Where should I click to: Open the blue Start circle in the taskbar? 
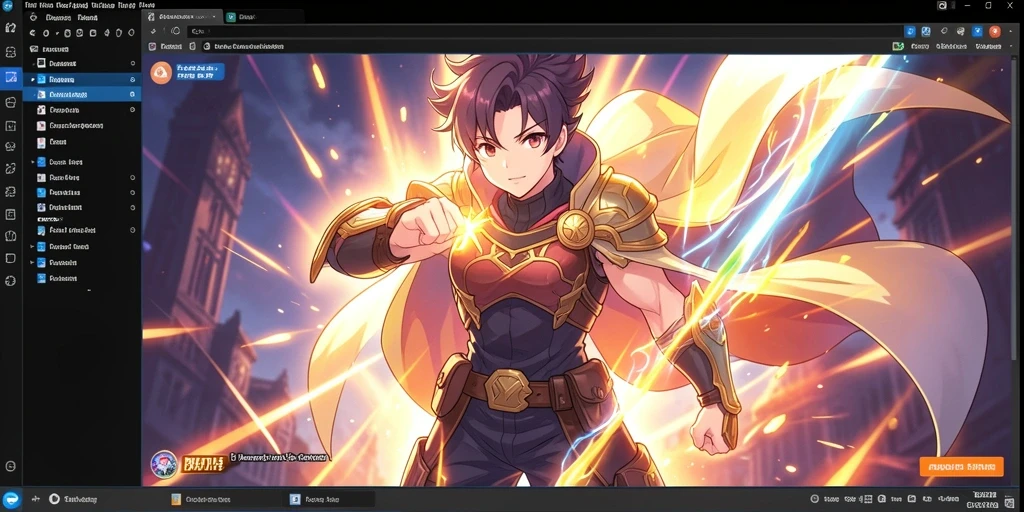click(x=12, y=499)
